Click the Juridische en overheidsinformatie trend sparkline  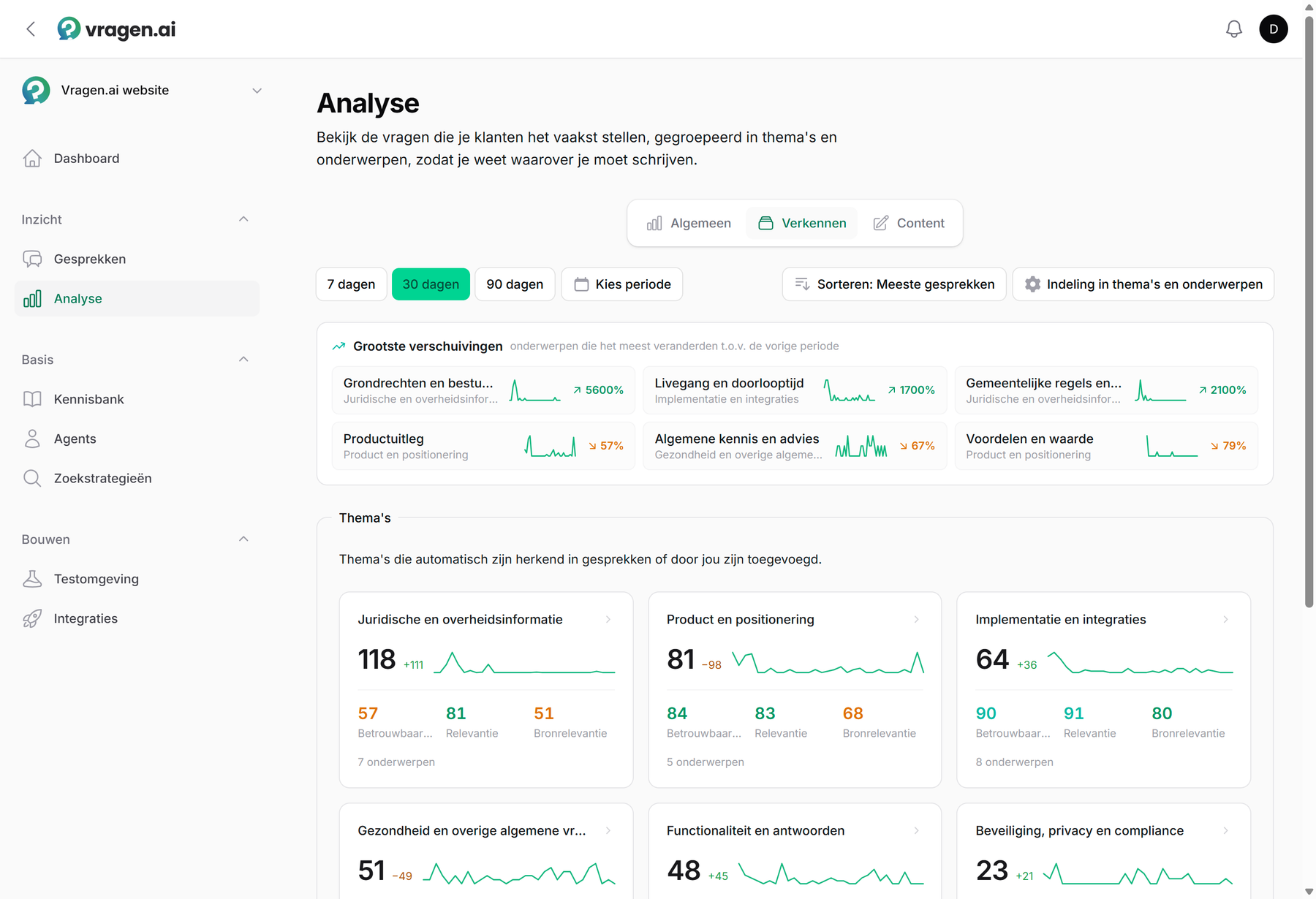524,663
